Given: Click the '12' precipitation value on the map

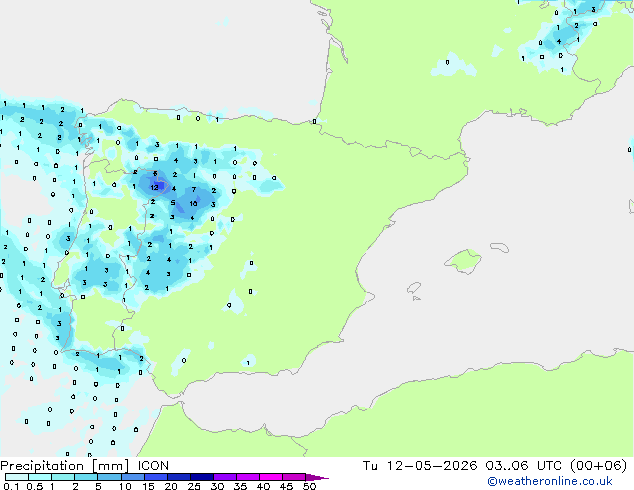Looking at the screenshot, I should 154,188.
